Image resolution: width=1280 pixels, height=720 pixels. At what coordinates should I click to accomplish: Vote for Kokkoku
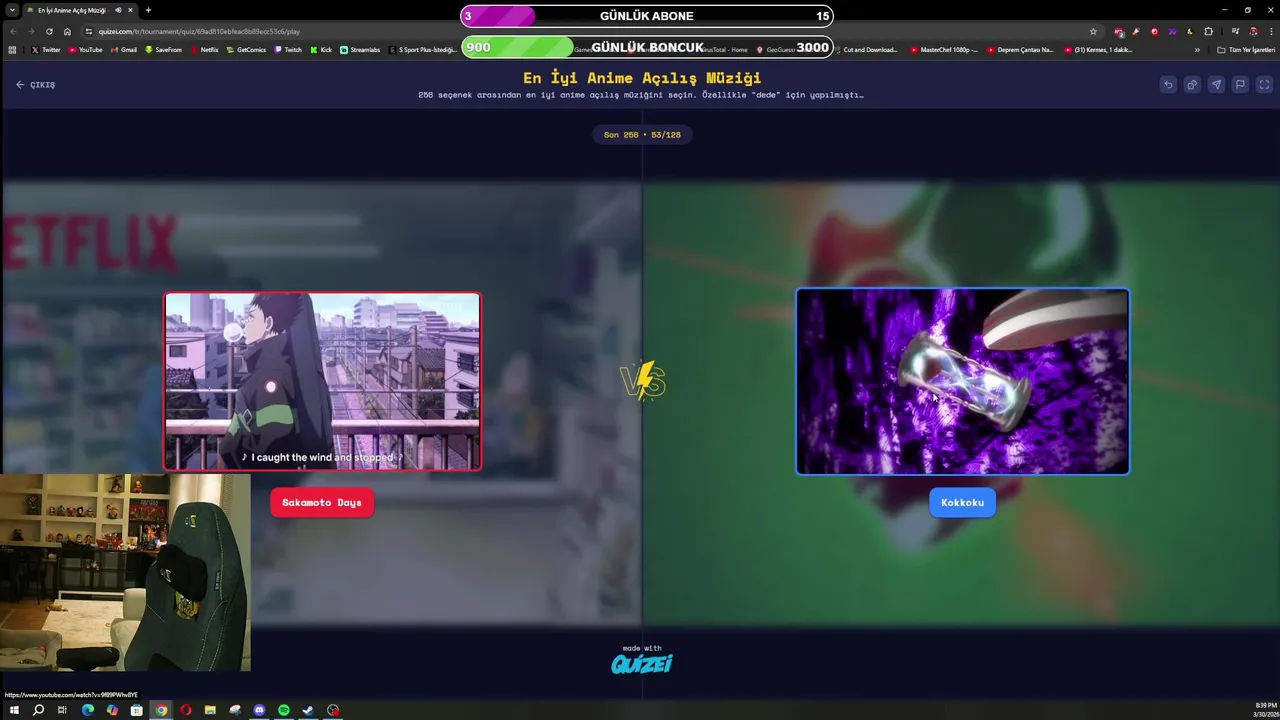pyautogui.click(x=962, y=502)
